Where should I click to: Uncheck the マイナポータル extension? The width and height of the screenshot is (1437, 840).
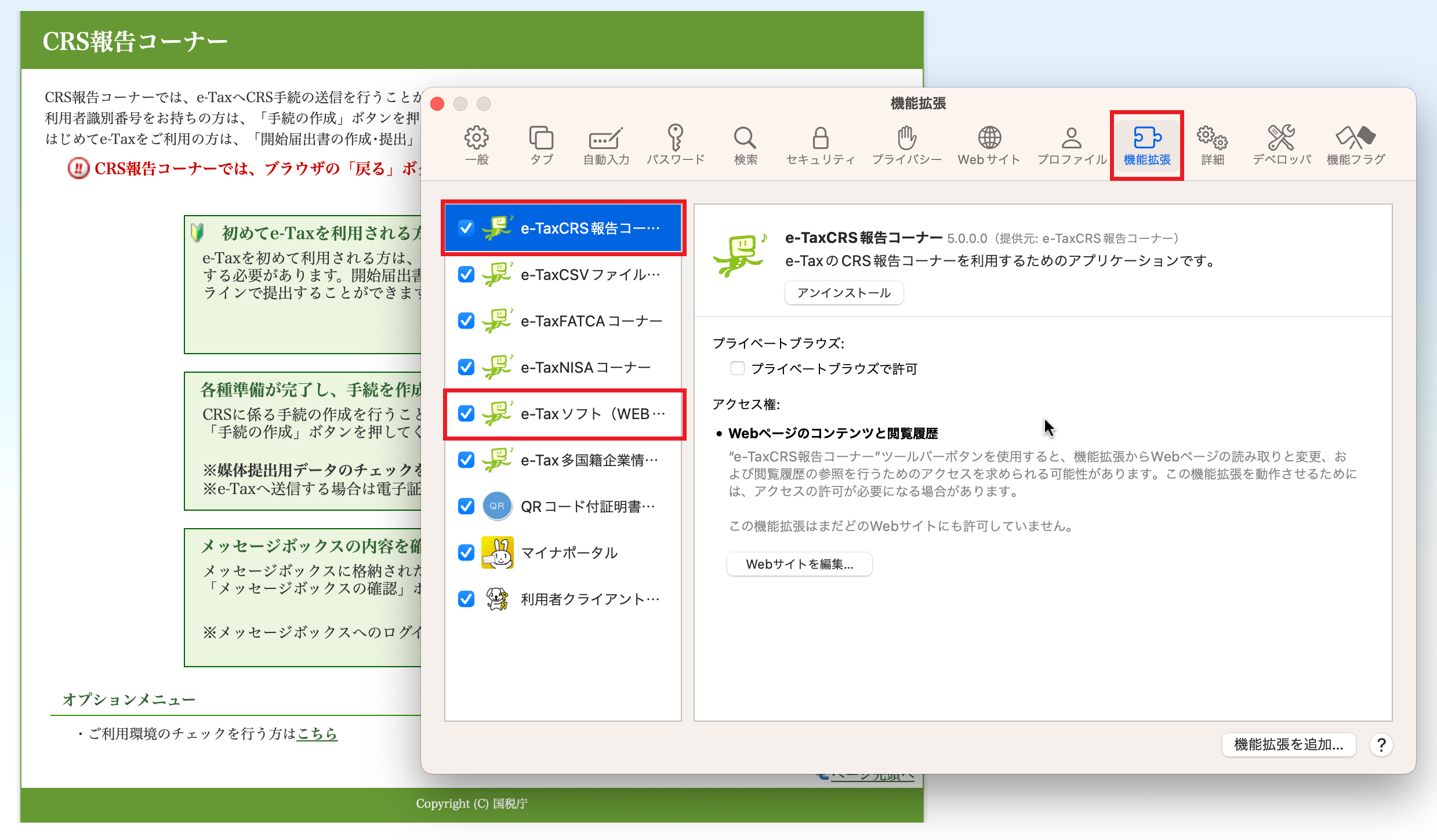click(466, 552)
